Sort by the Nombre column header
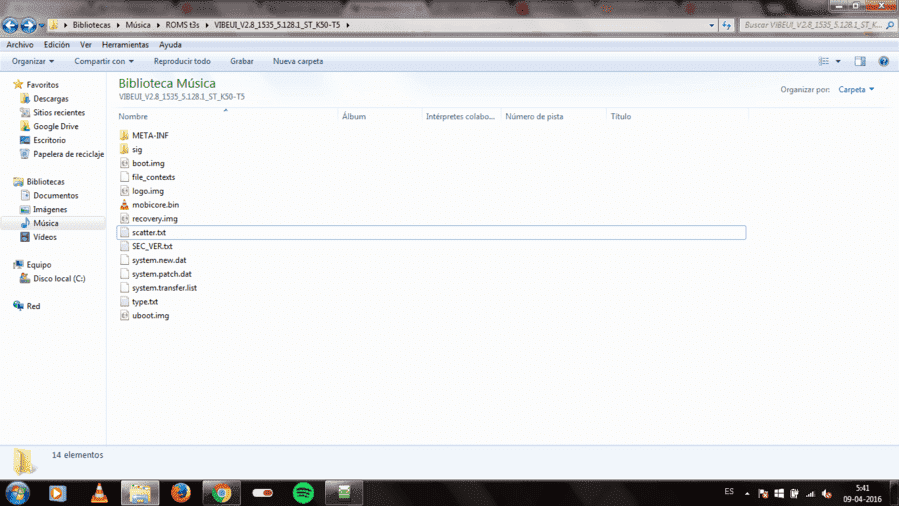Screen dimensions: 899x506 (x=227, y=116)
